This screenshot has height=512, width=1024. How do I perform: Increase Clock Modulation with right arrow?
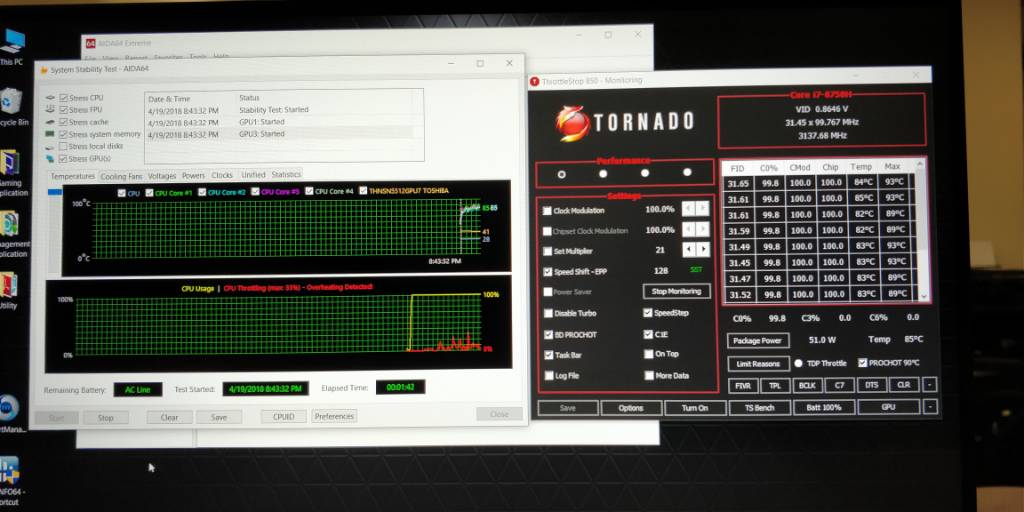pos(703,209)
